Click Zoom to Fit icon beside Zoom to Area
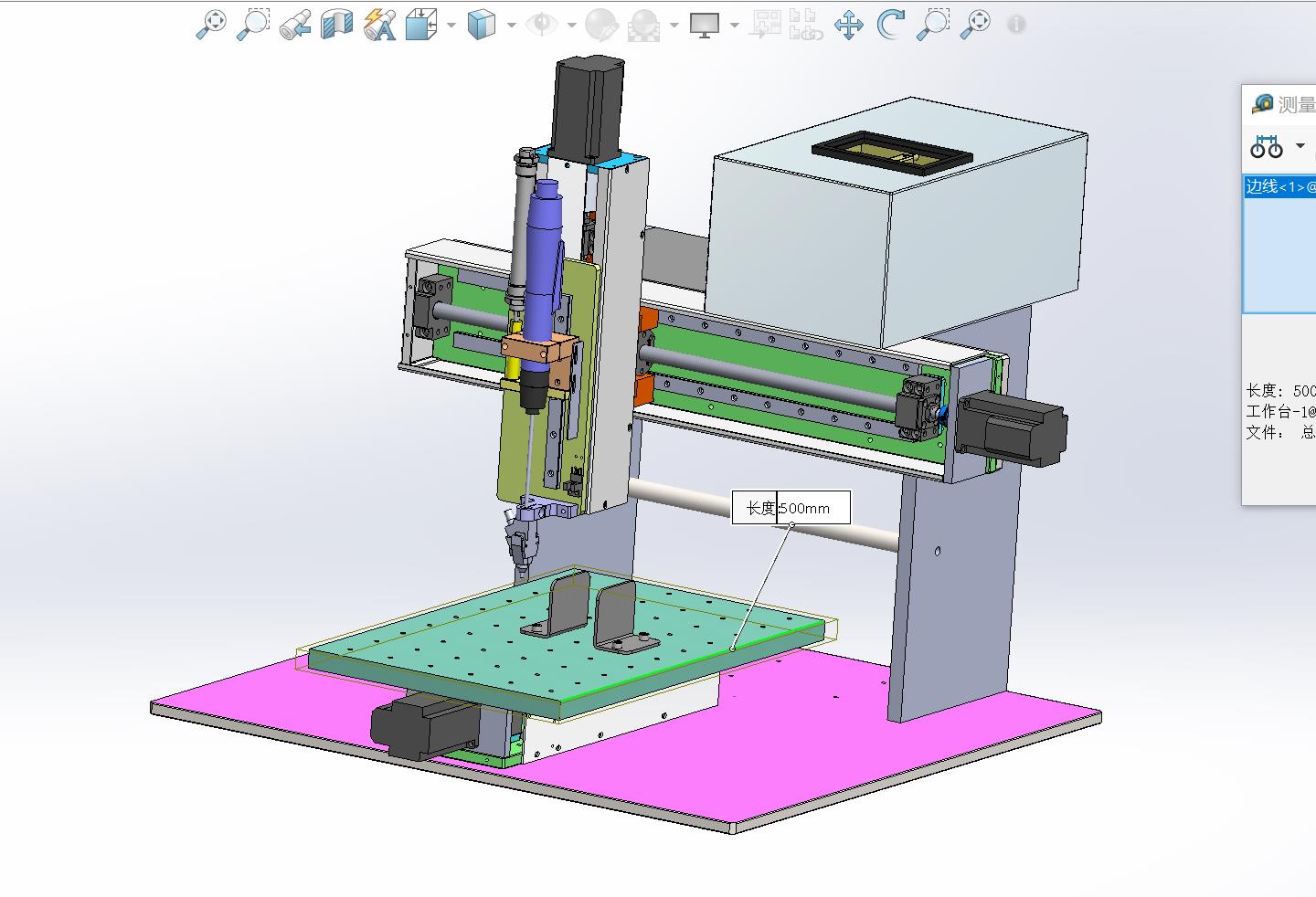The image size is (1316, 897). click(x=211, y=25)
